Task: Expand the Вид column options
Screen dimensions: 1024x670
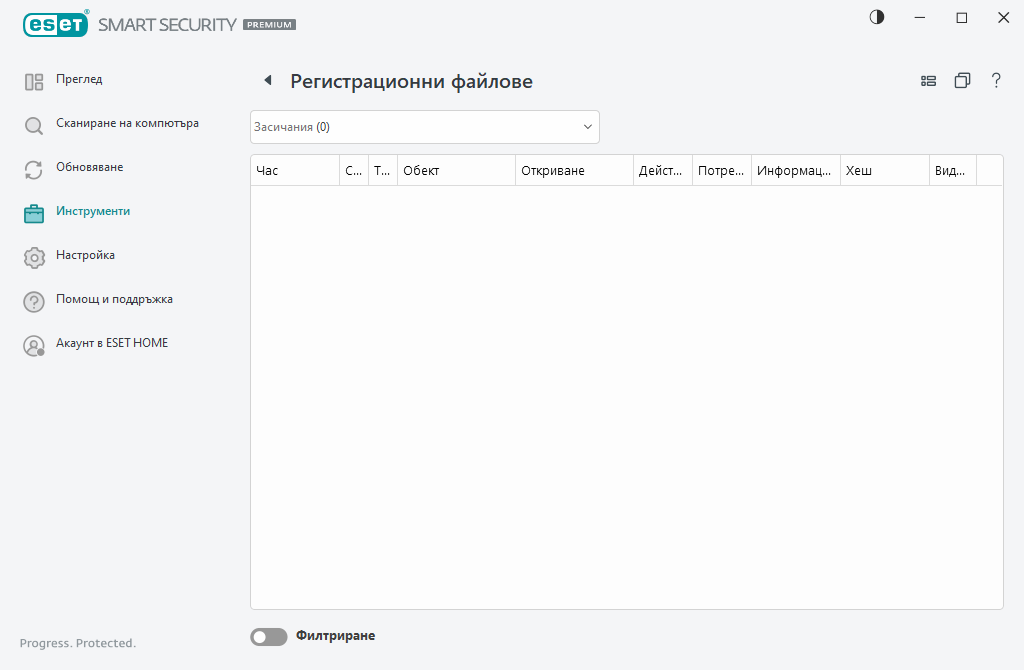Action: tap(952, 170)
